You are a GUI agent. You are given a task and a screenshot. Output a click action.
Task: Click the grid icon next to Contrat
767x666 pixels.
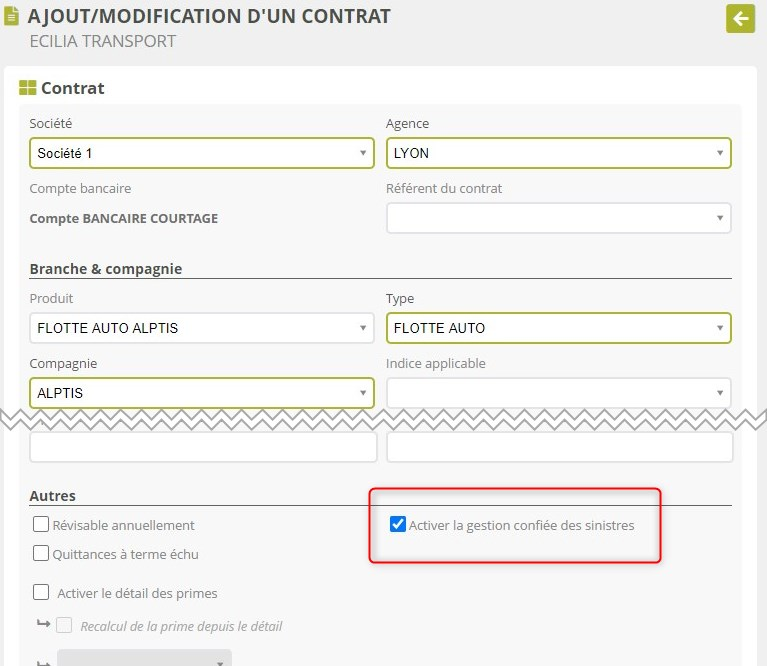click(28, 88)
